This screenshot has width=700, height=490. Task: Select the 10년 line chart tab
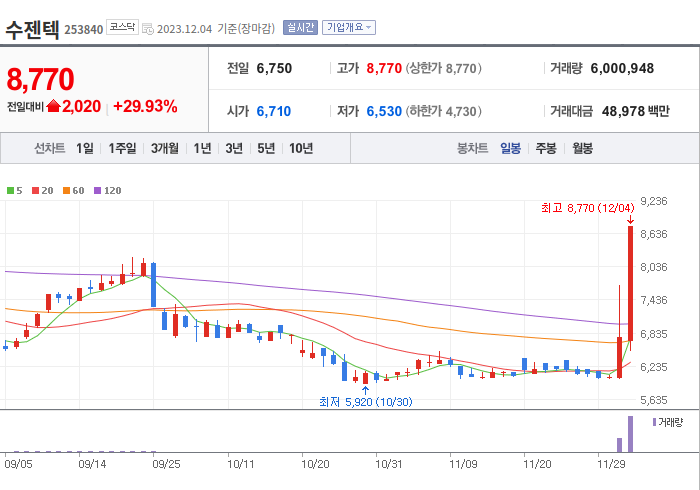click(x=301, y=148)
